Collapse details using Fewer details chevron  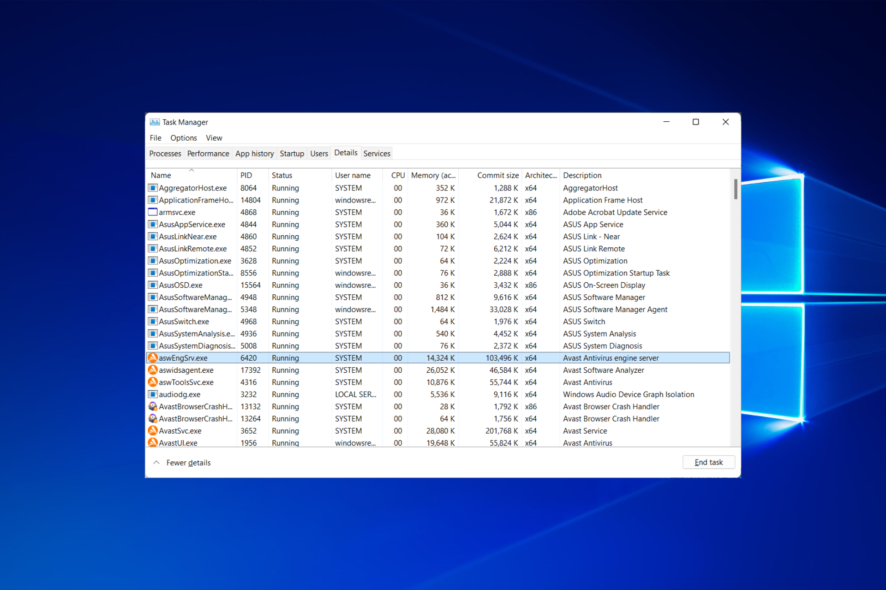[x=157, y=462]
